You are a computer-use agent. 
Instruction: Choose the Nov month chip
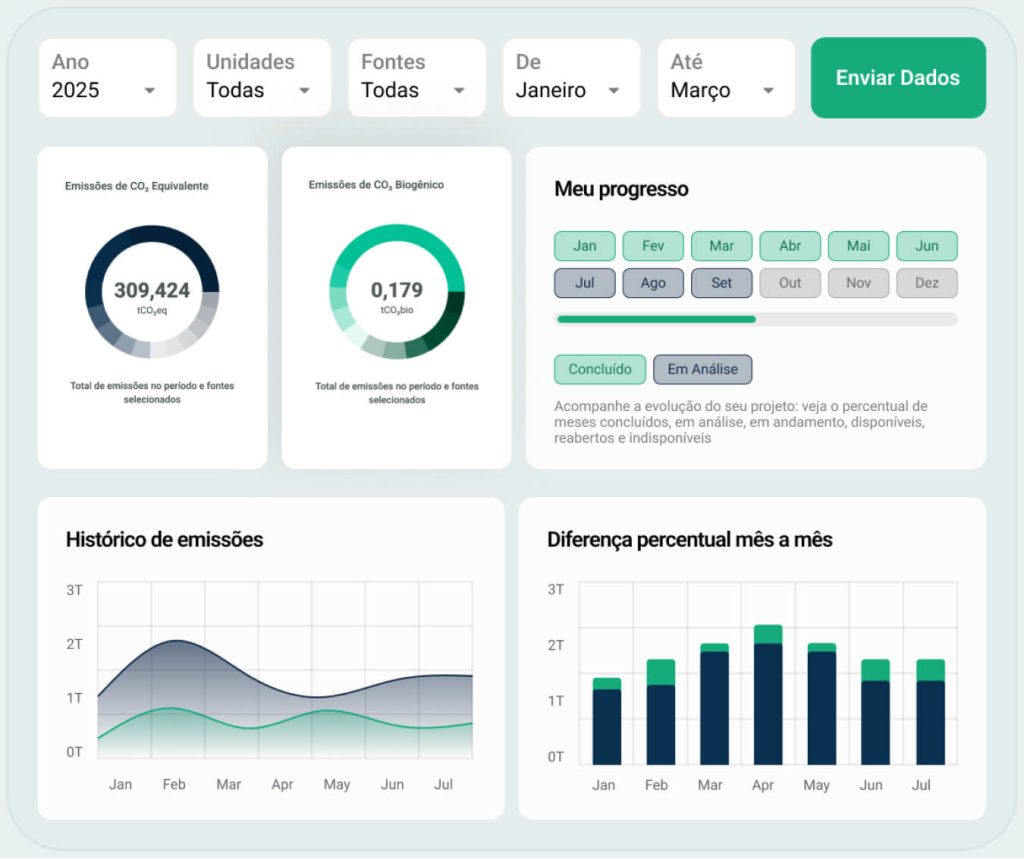coord(859,283)
